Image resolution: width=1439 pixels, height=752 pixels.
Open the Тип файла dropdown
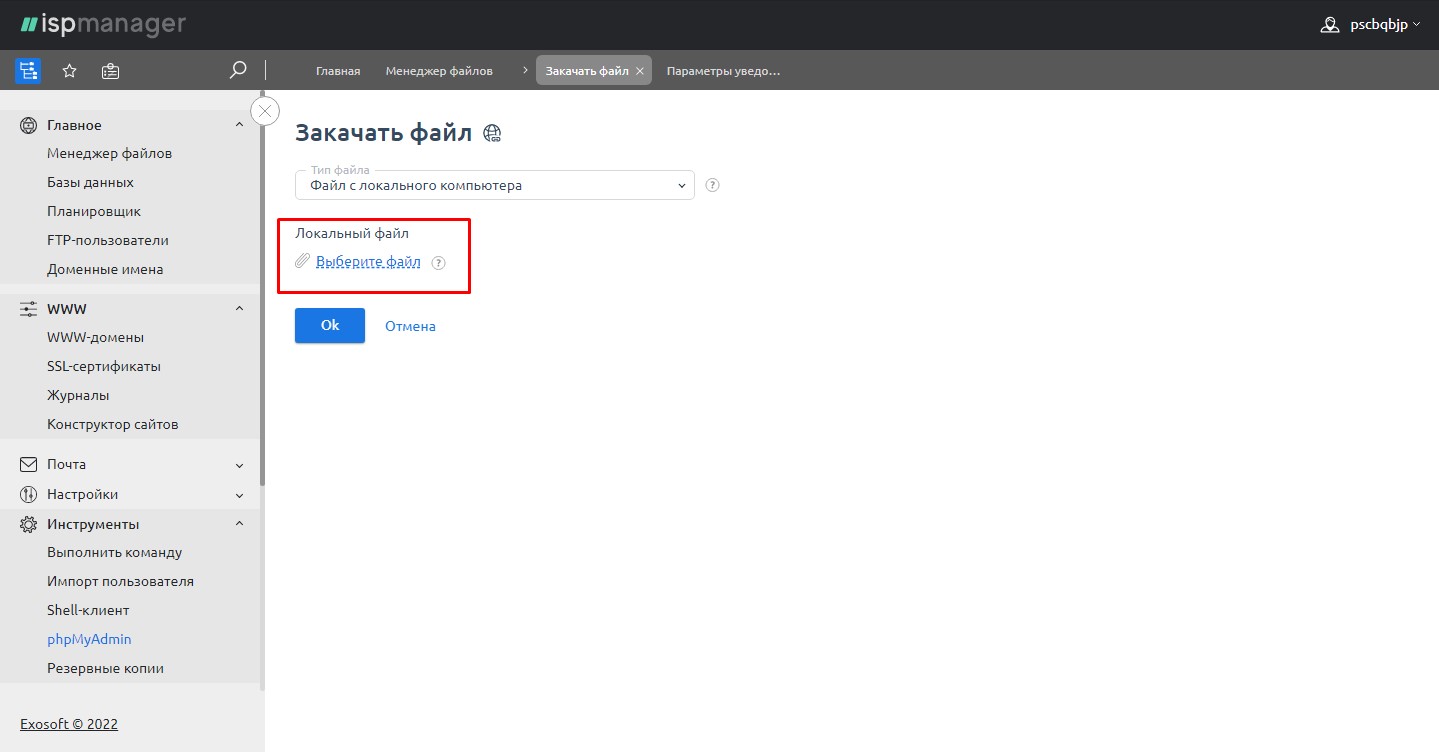pos(495,185)
